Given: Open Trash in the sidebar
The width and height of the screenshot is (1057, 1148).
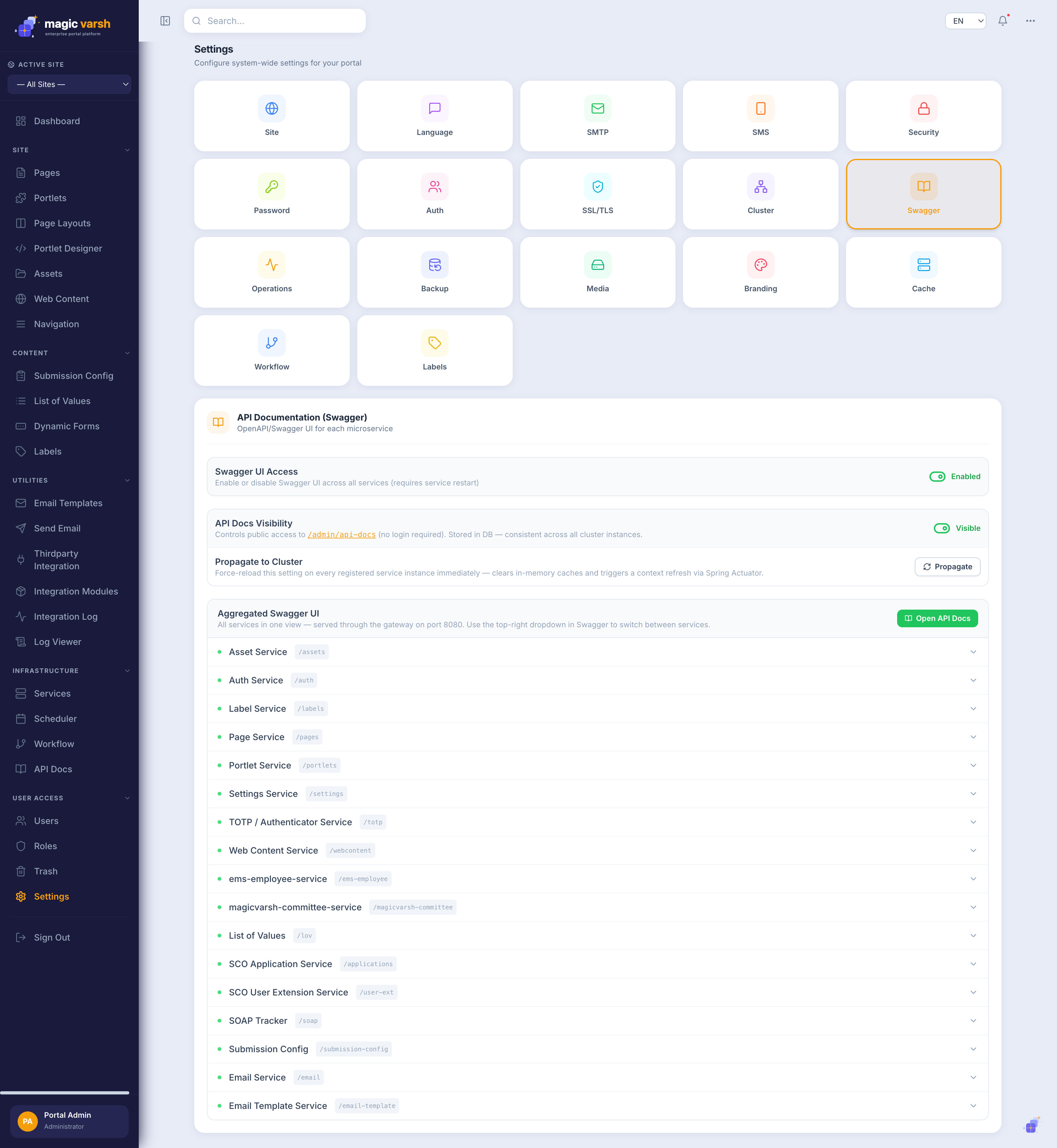Looking at the screenshot, I should (x=69, y=871).
